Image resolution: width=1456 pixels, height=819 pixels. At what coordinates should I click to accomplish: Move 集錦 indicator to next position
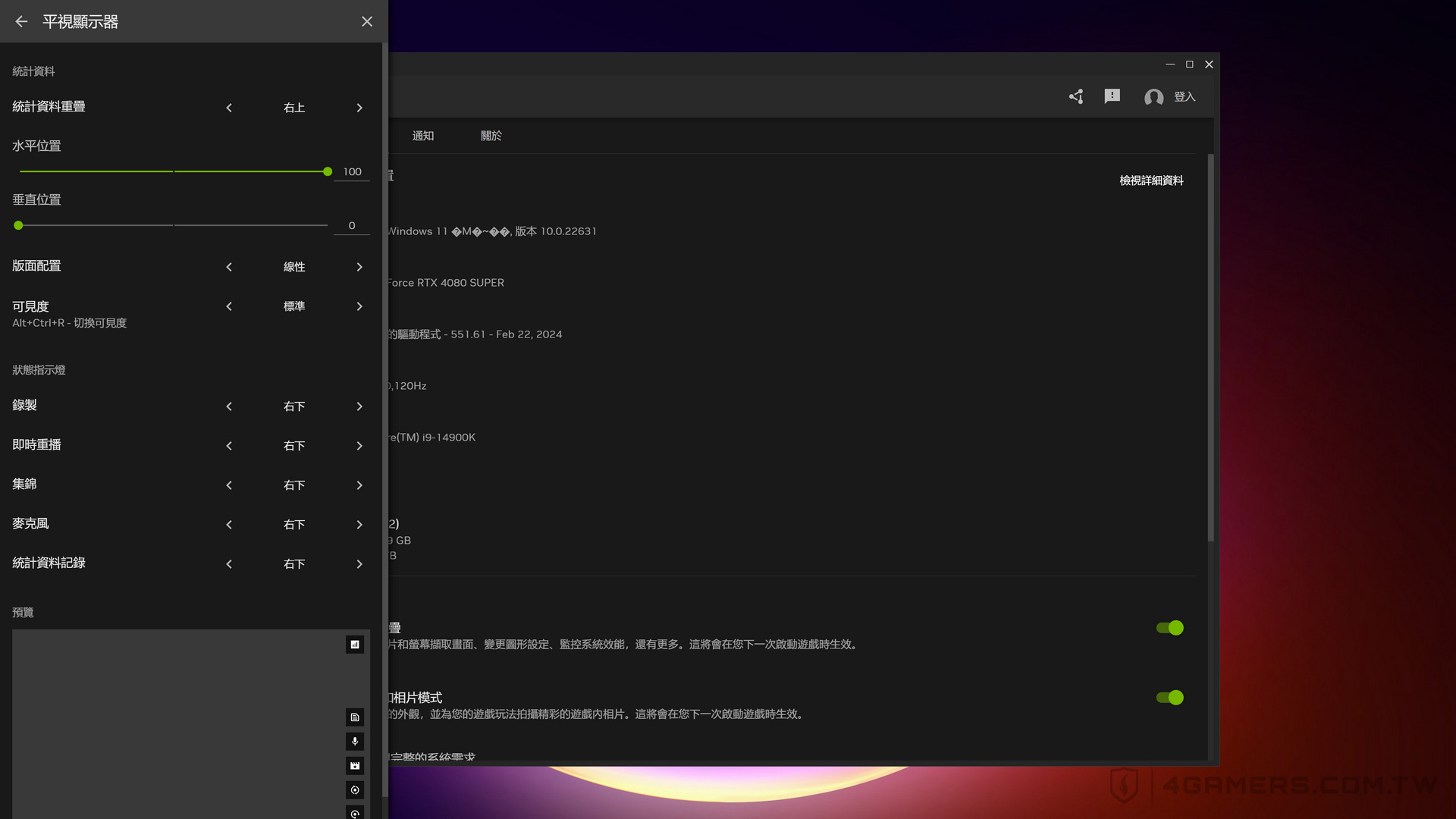tap(359, 485)
